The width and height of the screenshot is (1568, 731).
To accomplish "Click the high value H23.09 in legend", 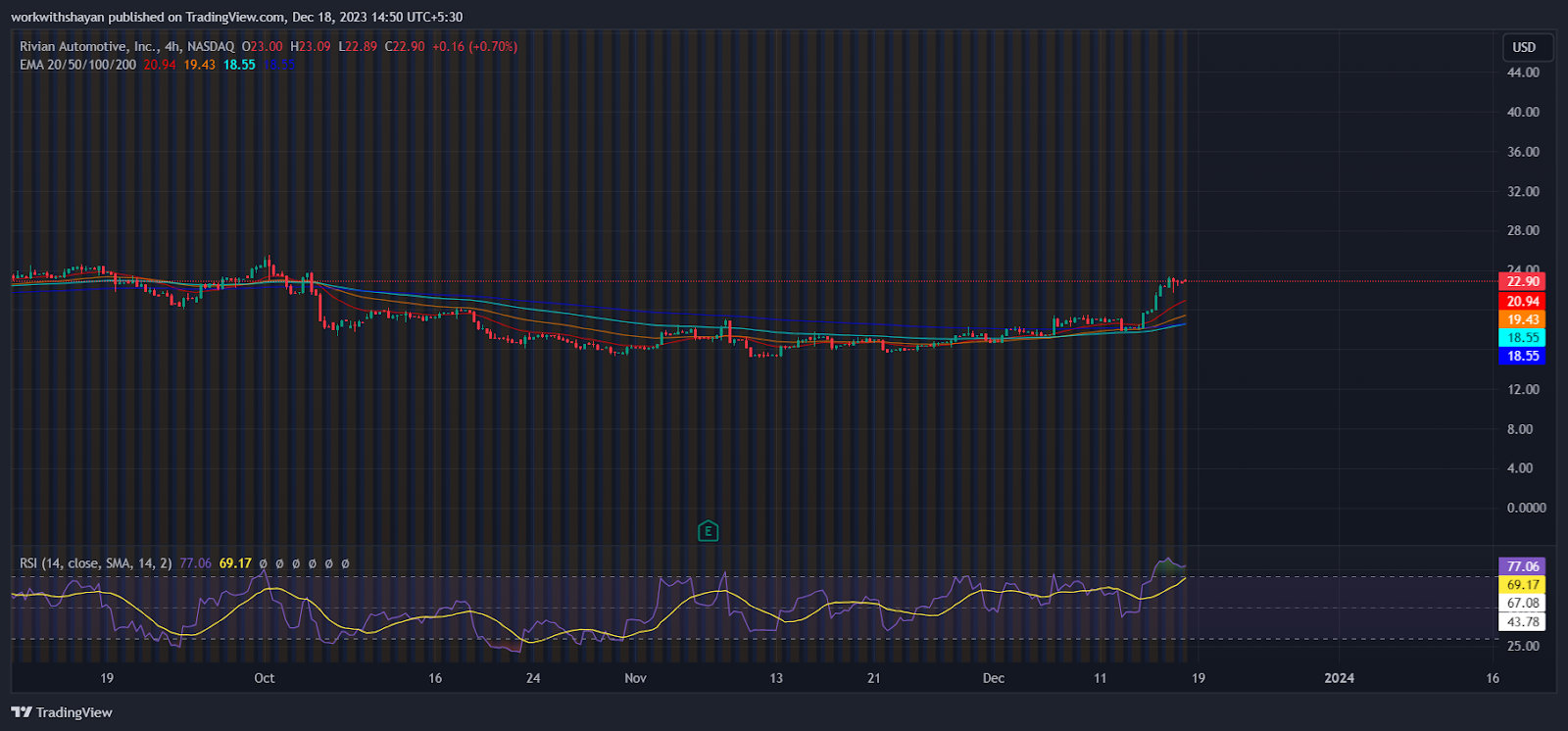I will [x=311, y=46].
